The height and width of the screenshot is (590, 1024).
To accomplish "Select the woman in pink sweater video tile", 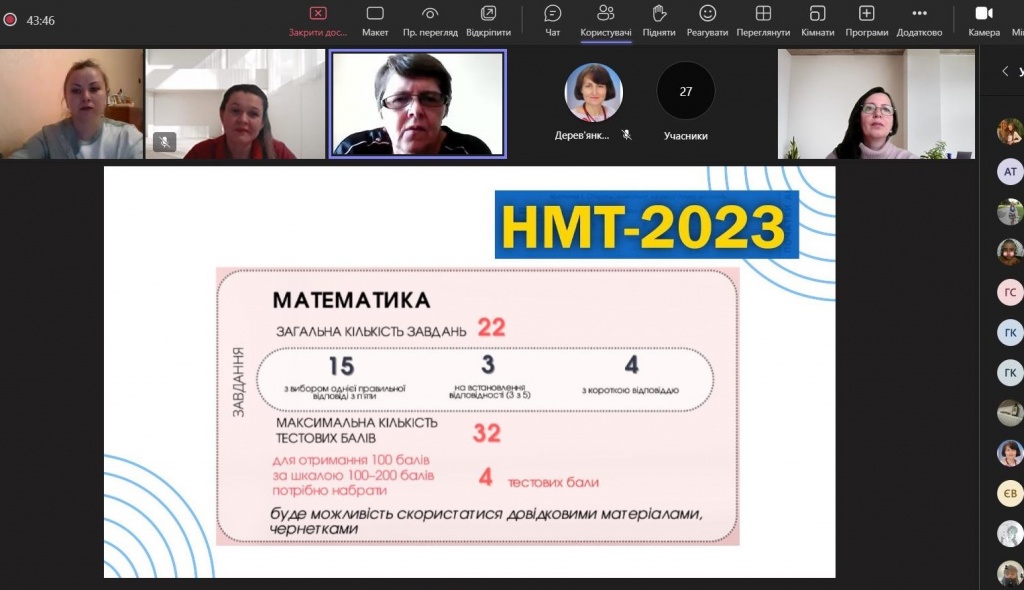I will [x=876, y=104].
